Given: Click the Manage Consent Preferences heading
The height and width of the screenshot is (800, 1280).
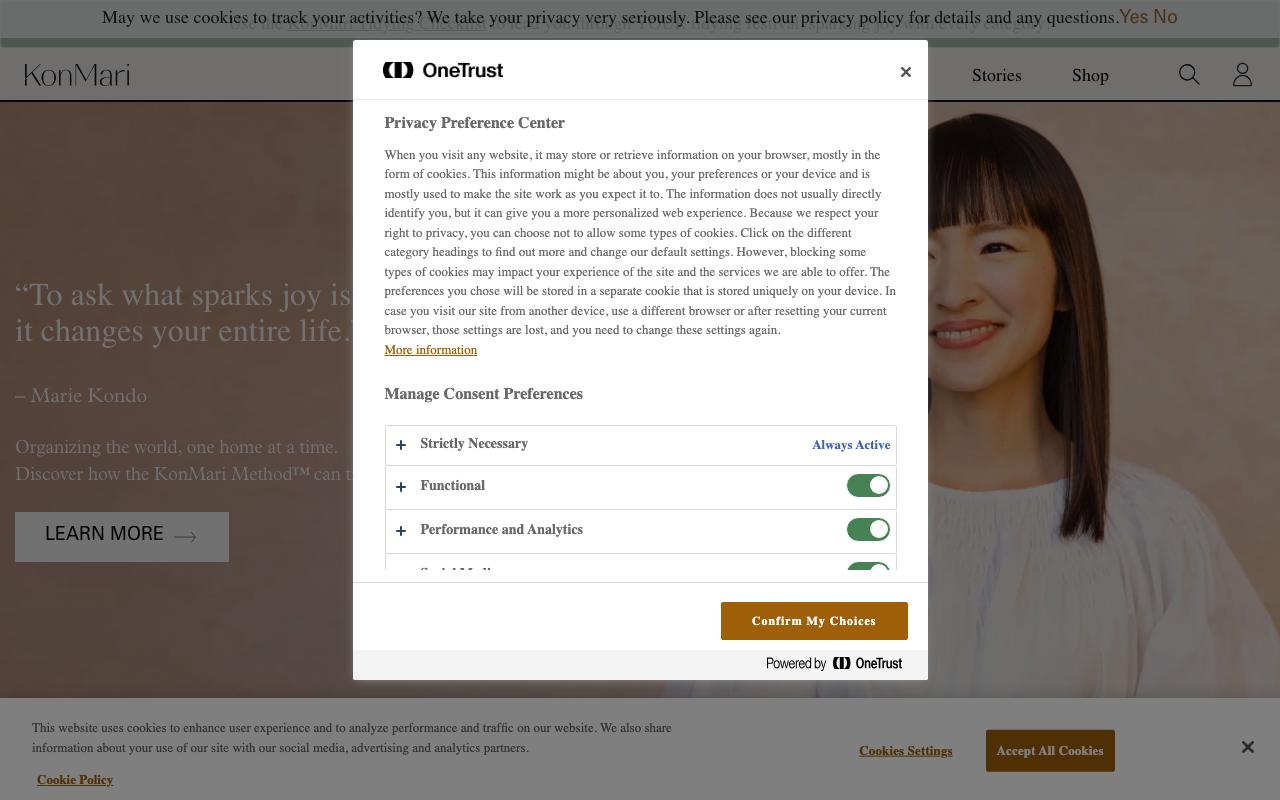Looking at the screenshot, I should (x=483, y=394).
